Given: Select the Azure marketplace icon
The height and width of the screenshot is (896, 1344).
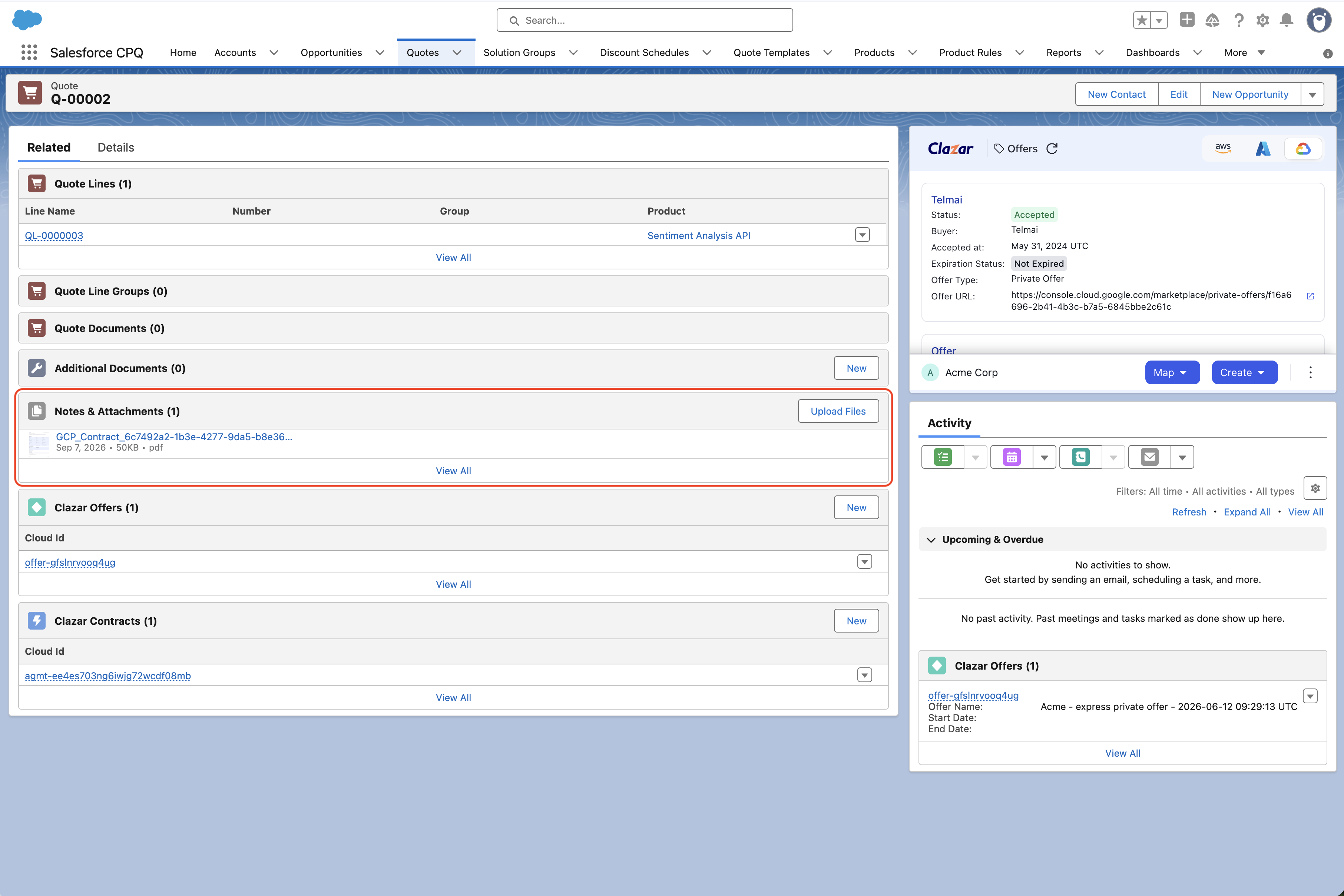Looking at the screenshot, I should click(1263, 149).
